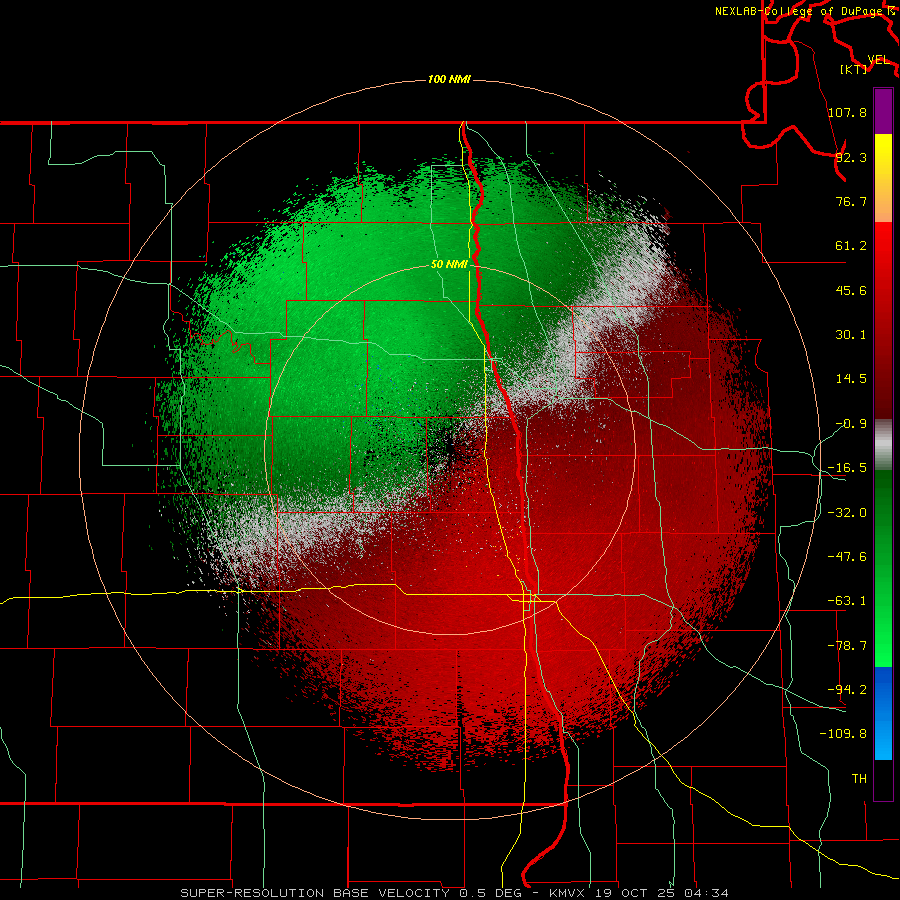Click the 14.5 velocity scale value

coord(851,379)
